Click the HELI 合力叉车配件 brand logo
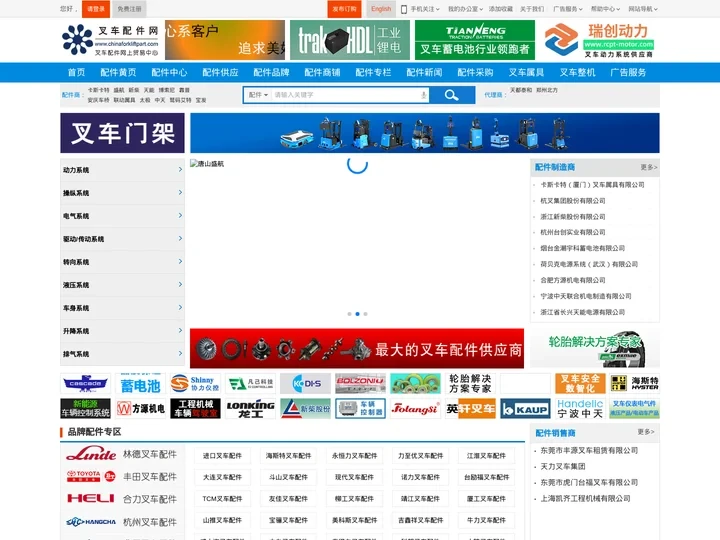720x540 pixels. click(91, 499)
